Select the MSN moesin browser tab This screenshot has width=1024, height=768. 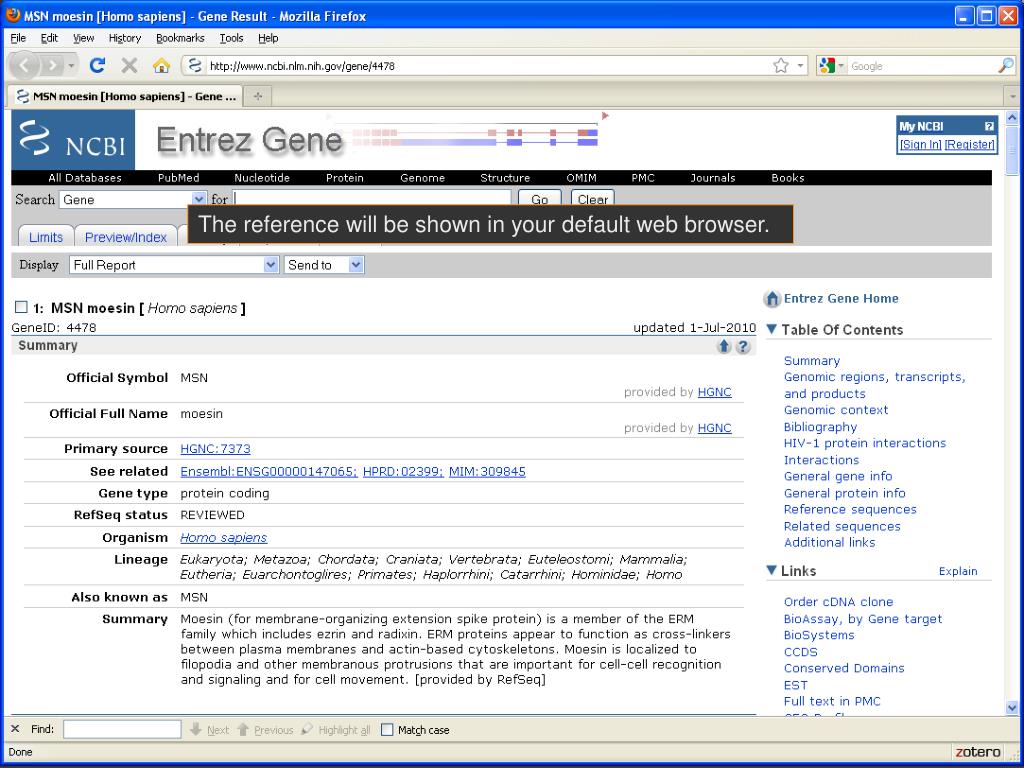coord(125,96)
